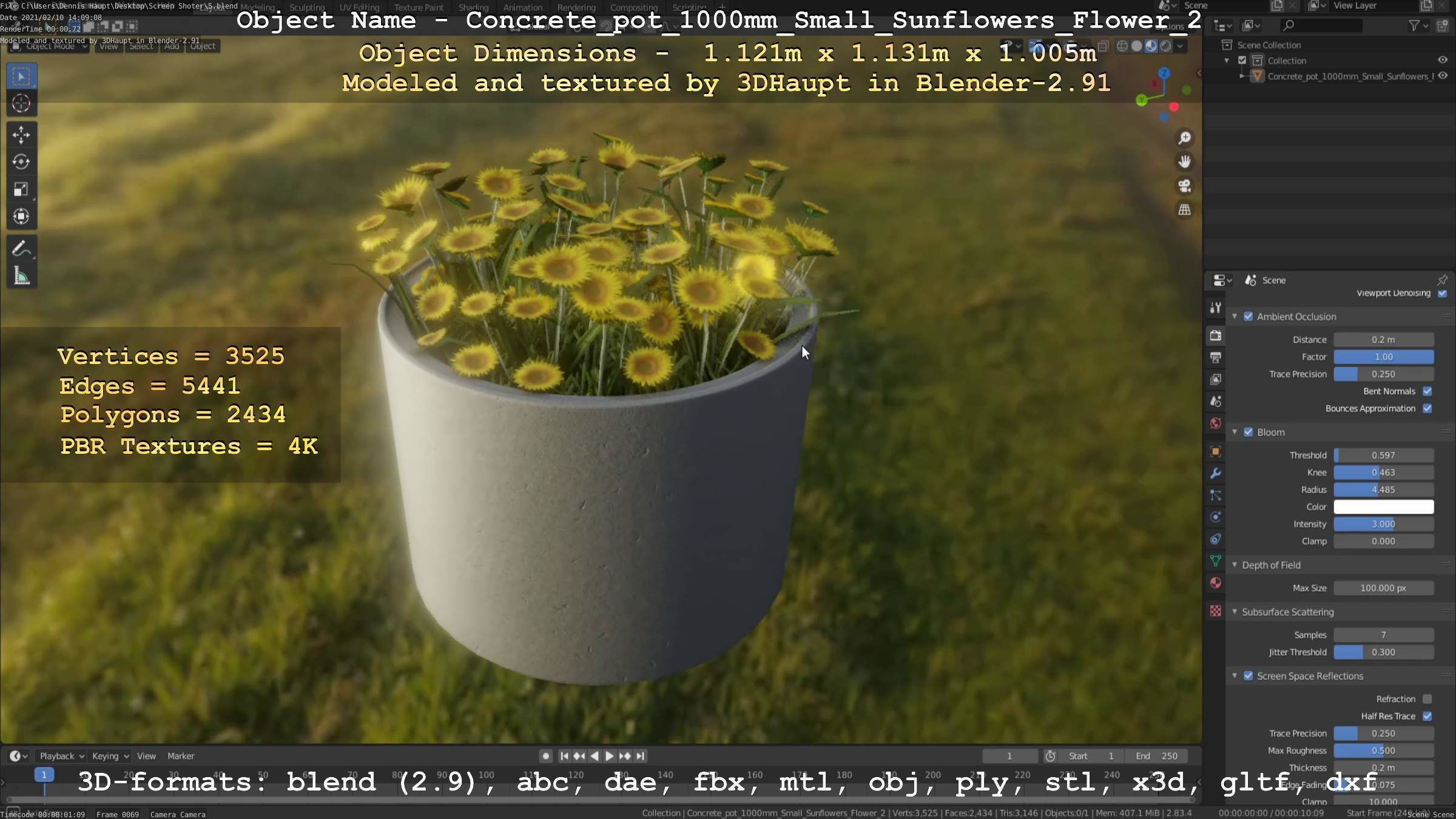
Task: Switch to the Sculpting workspace tab
Action: pyautogui.click(x=307, y=7)
